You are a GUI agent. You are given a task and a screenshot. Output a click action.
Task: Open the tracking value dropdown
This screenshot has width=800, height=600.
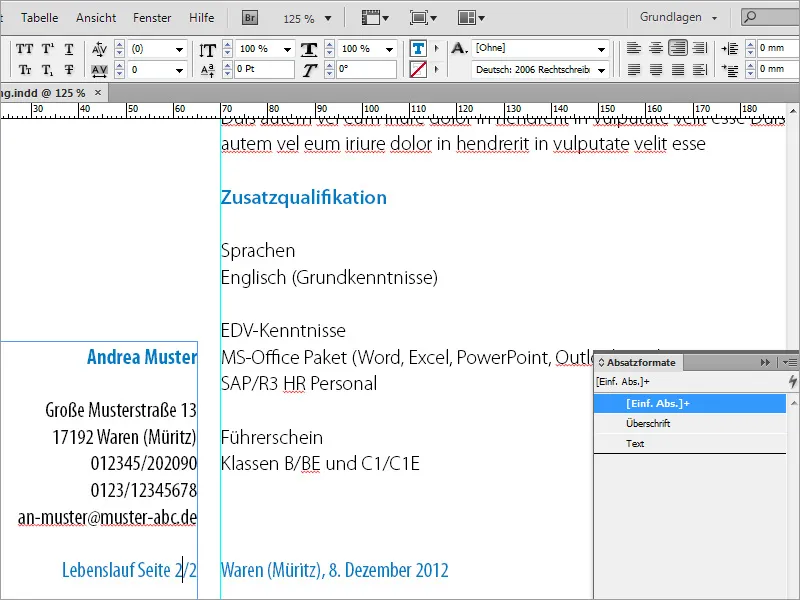(179, 70)
